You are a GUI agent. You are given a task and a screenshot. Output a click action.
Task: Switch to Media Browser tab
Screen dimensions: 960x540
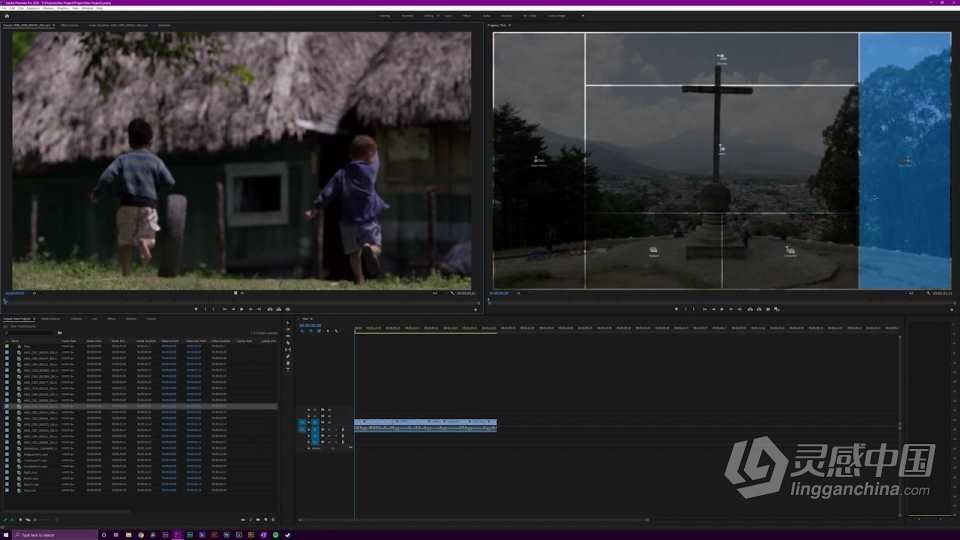51,319
